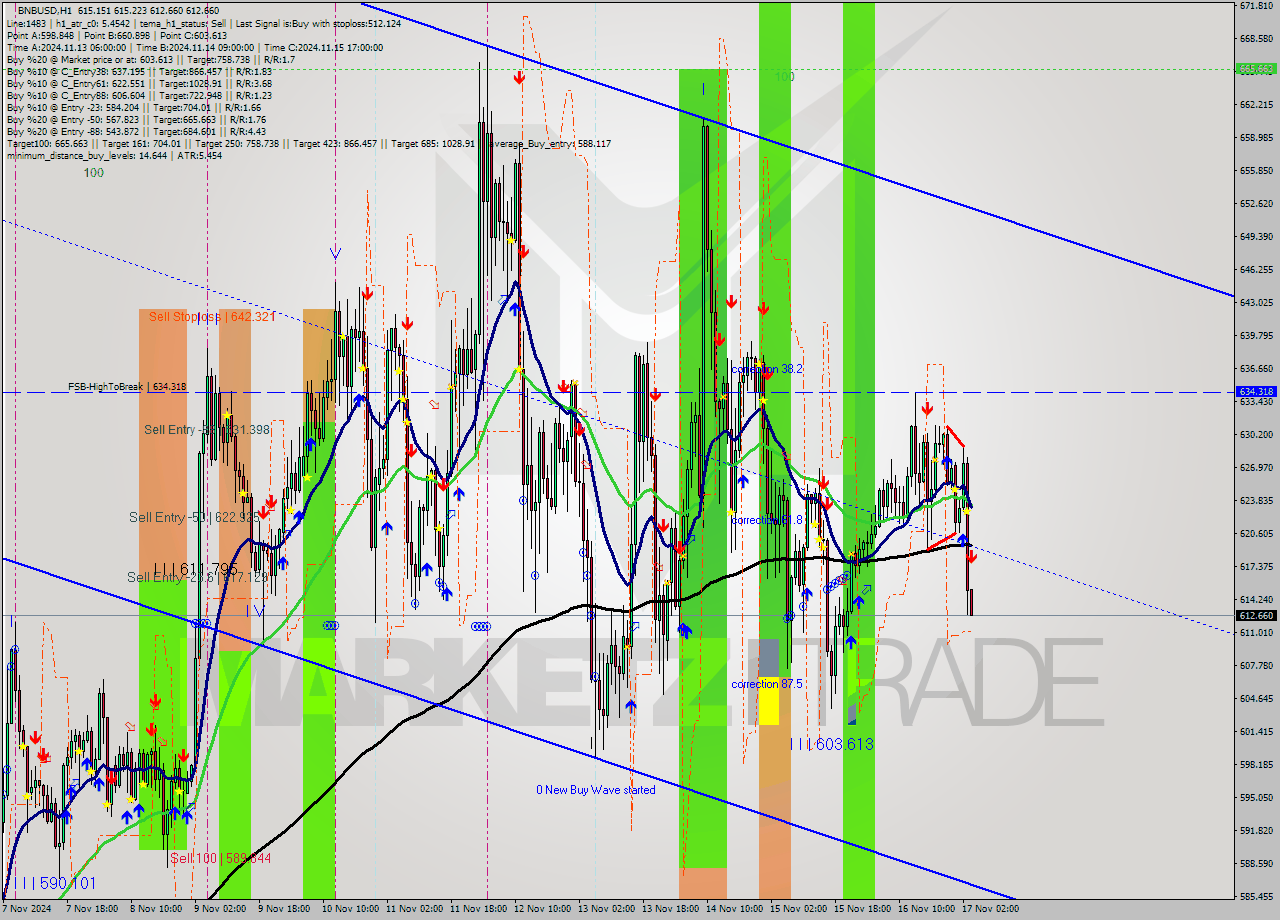1280x920 pixels.
Task: Click the '12 Nov 10:00' time axis label
Action: click(543, 909)
